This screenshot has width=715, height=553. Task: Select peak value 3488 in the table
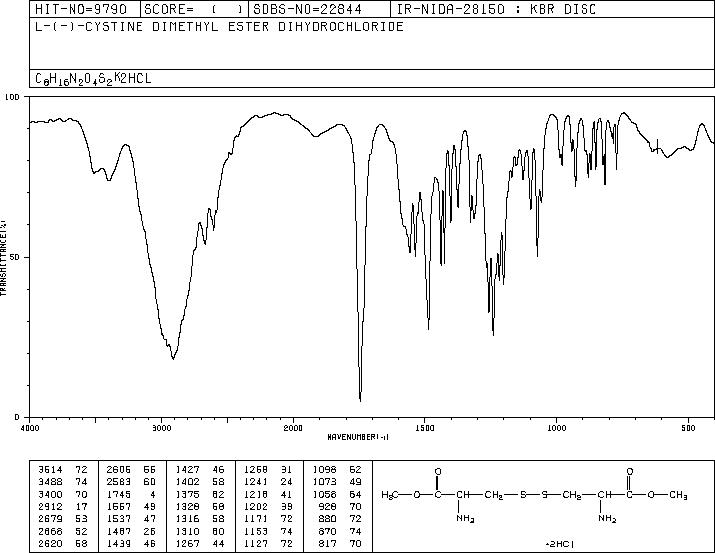pos(50,482)
